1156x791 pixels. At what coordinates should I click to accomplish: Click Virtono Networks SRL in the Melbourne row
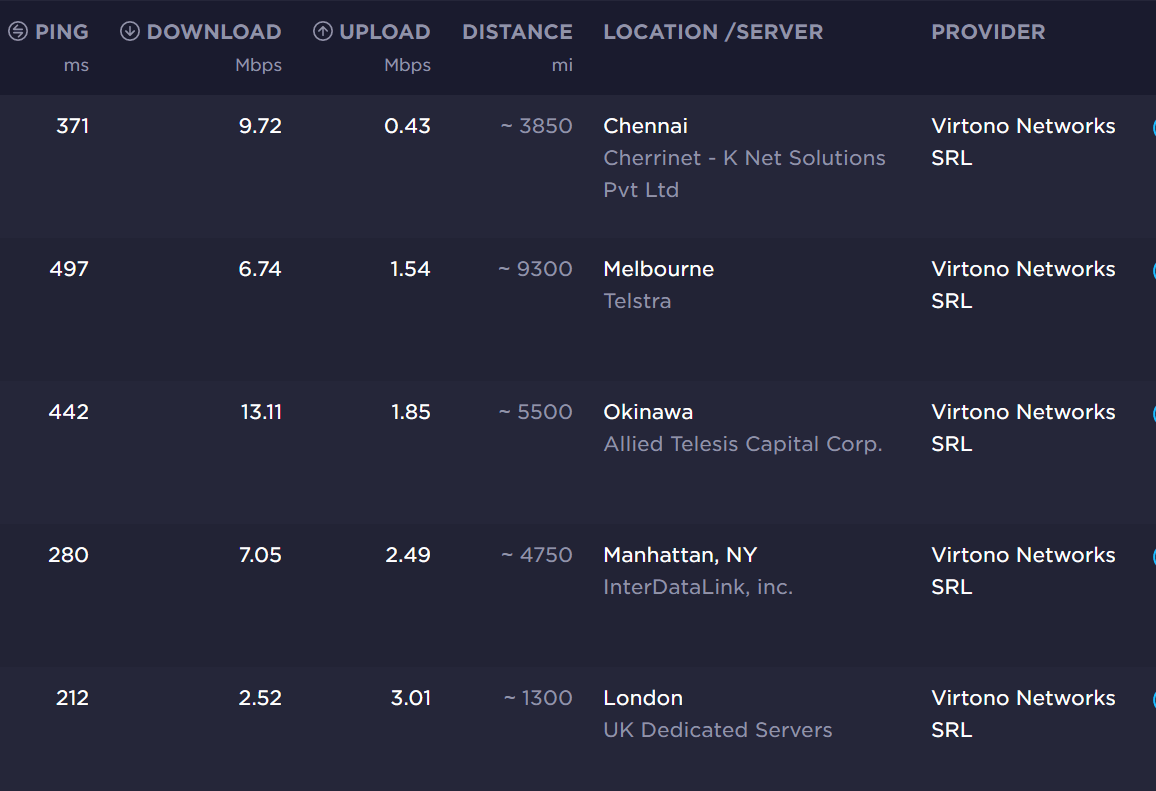pyautogui.click(x=1023, y=285)
